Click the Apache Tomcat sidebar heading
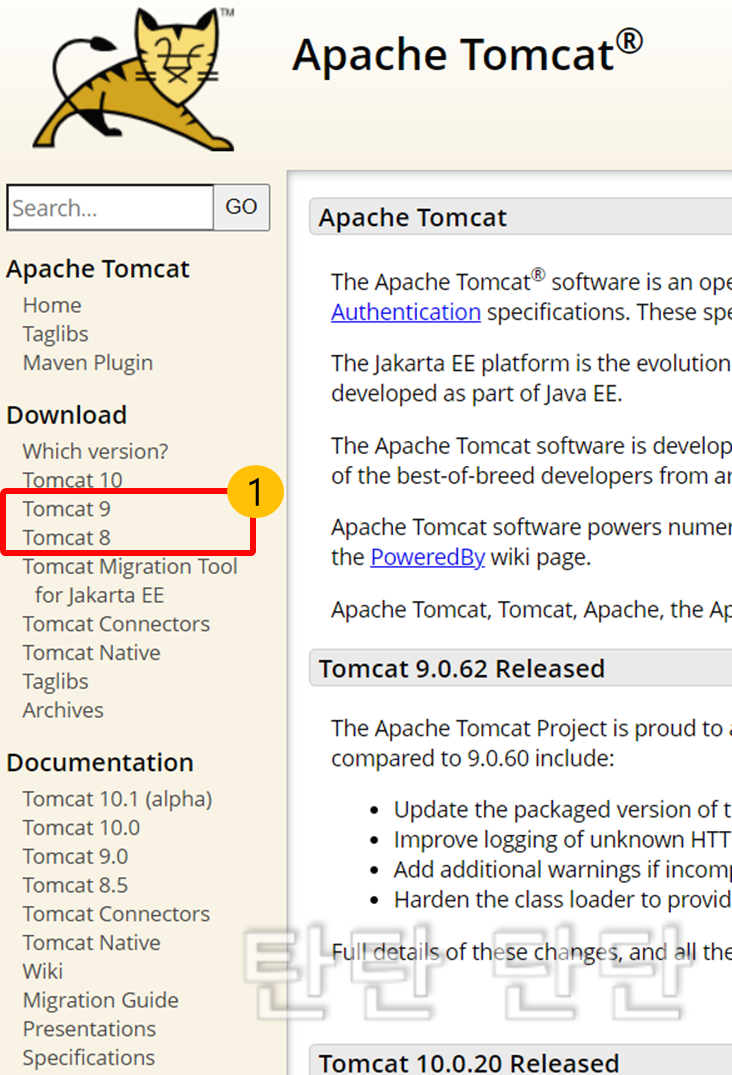Viewport: 732px width, 1075px height. click(98, 269)
